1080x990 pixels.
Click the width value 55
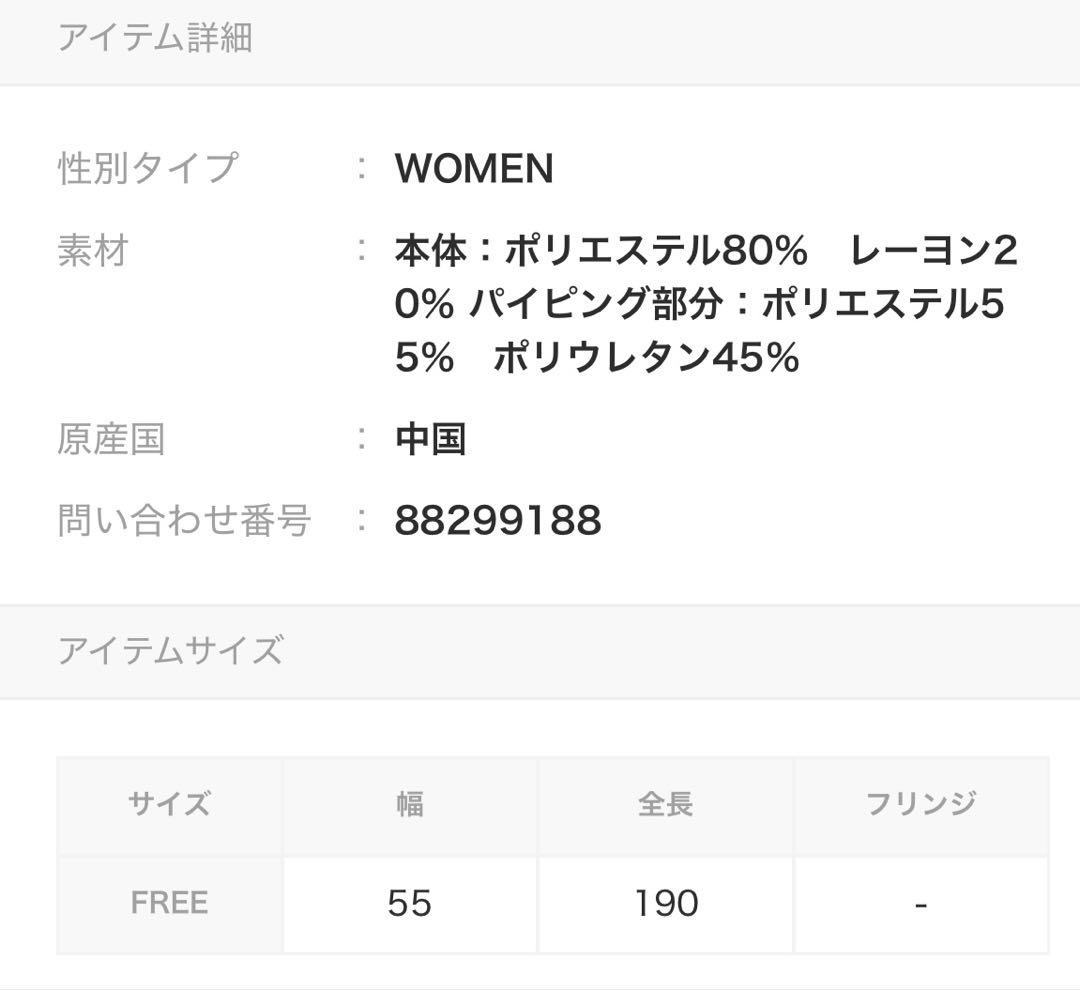pos(410,903)
